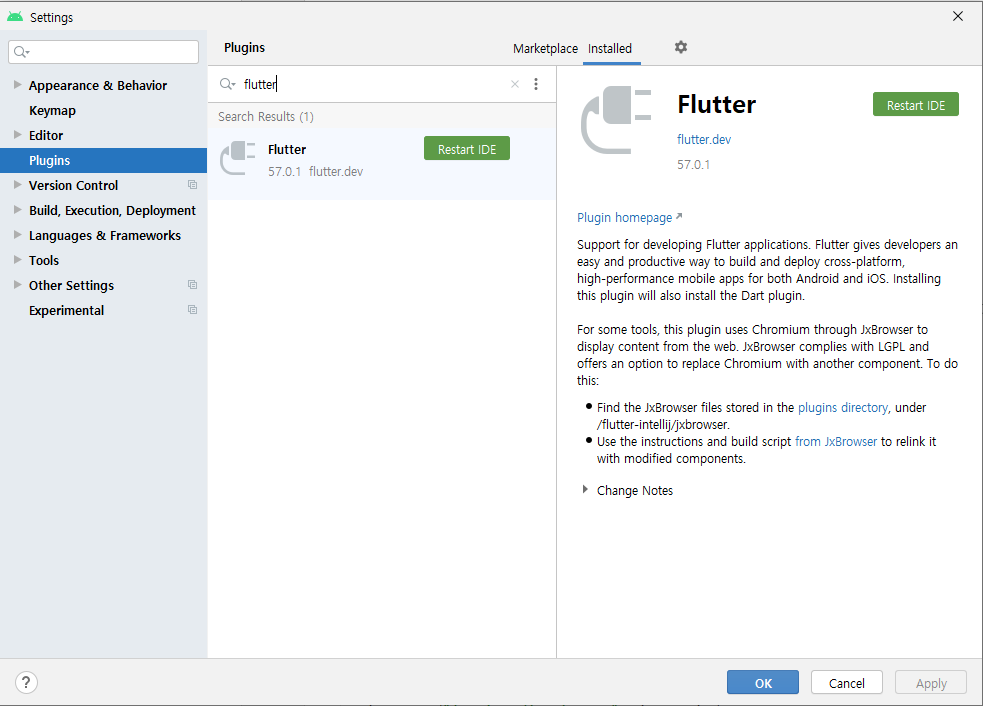This screenshot has height=706, width=983.
Task: Expand Version Control tree arrow
Action: 18,185
